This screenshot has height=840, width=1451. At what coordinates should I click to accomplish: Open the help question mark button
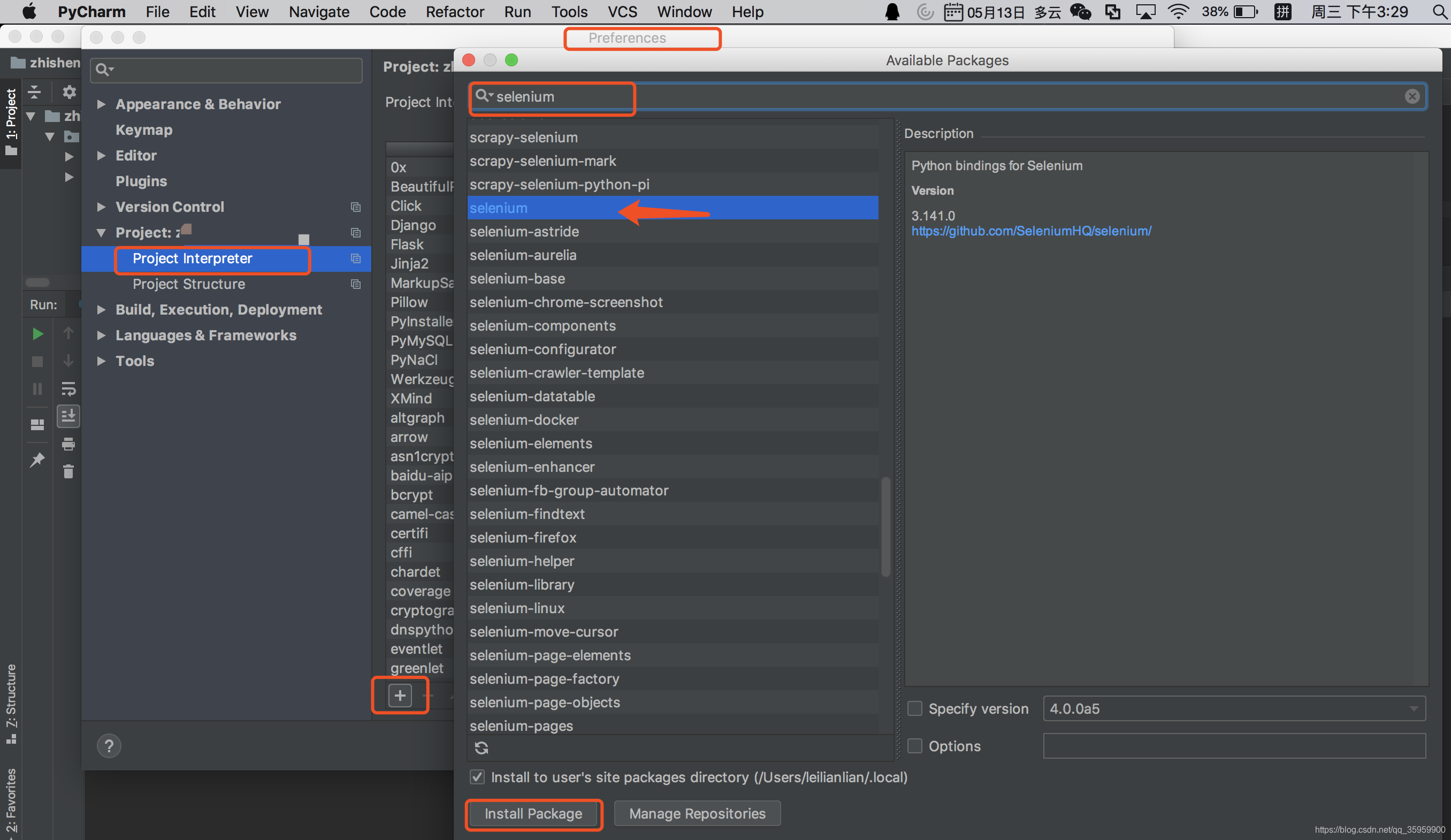(x=109, y=746)
